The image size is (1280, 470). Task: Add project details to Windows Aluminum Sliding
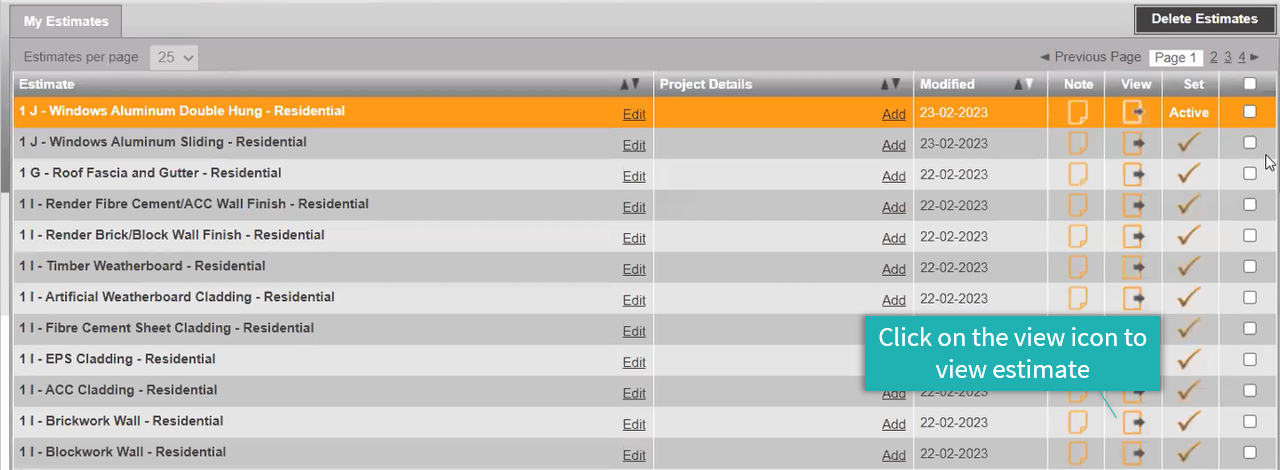point(894,146)
